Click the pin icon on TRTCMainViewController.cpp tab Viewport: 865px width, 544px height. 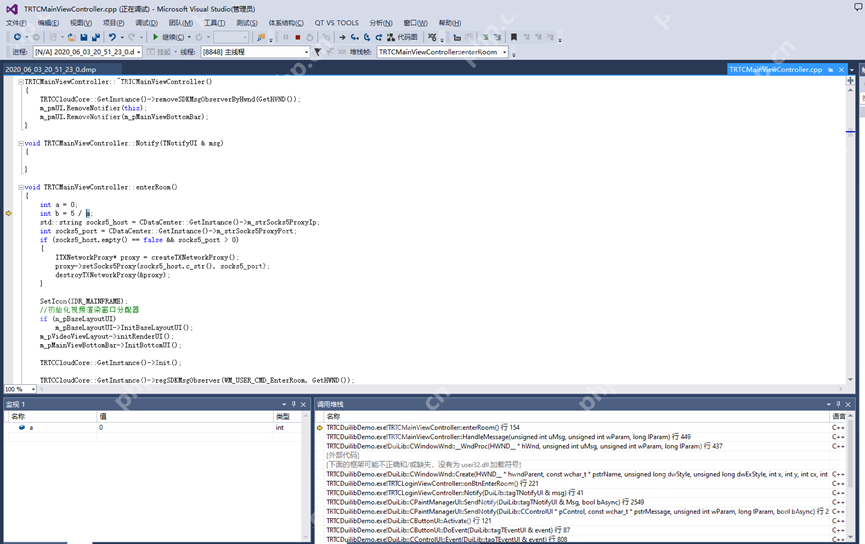(x=830, y=70)
